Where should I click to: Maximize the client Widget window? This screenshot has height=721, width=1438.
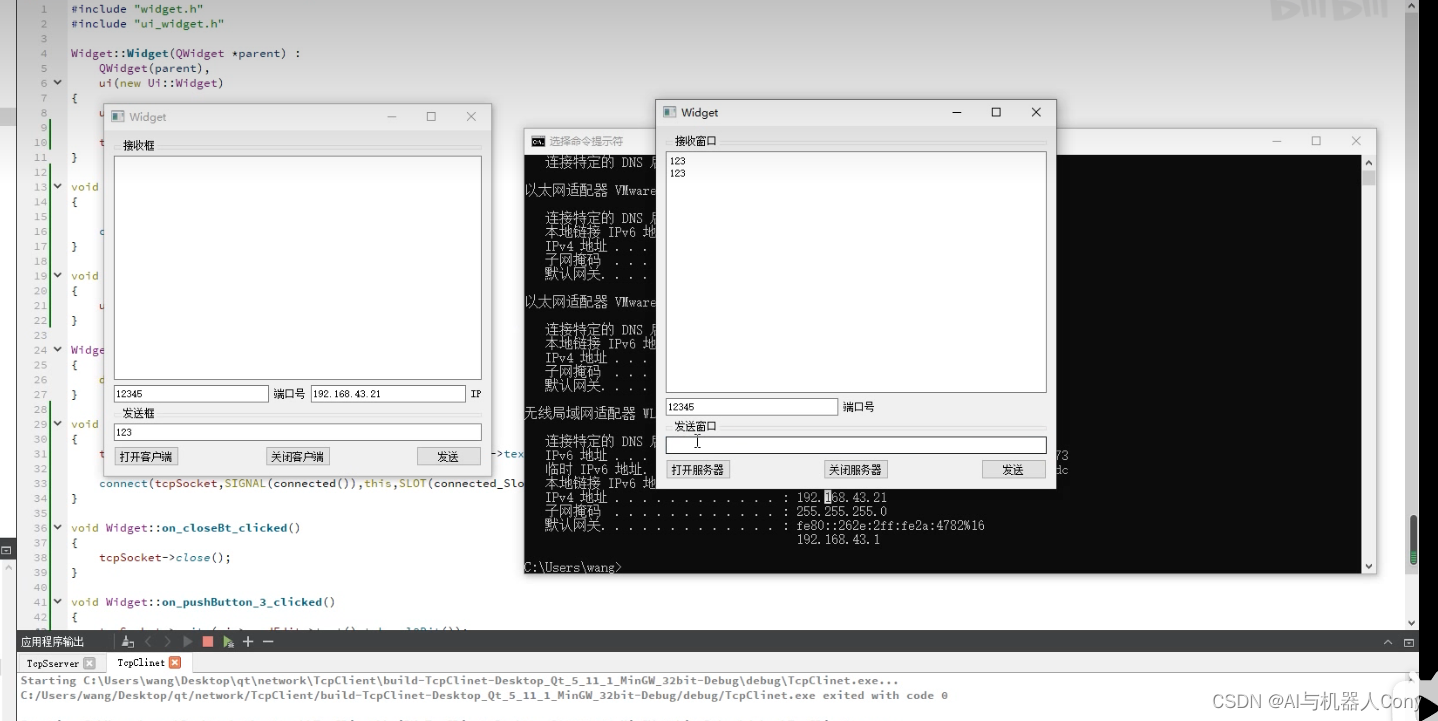click(x=431, y=116)
